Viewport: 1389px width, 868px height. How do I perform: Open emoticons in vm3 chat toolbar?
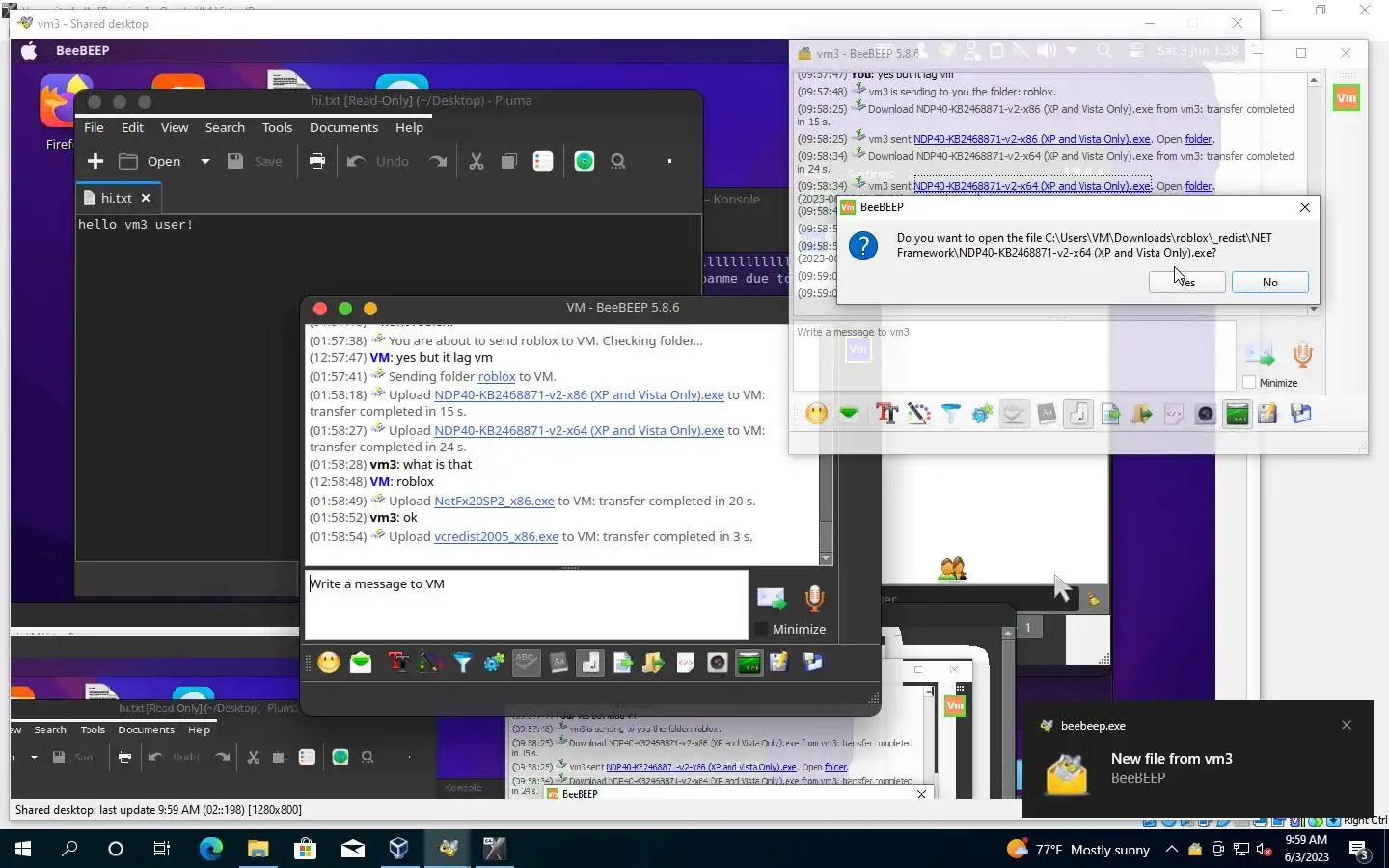point(817,414)
